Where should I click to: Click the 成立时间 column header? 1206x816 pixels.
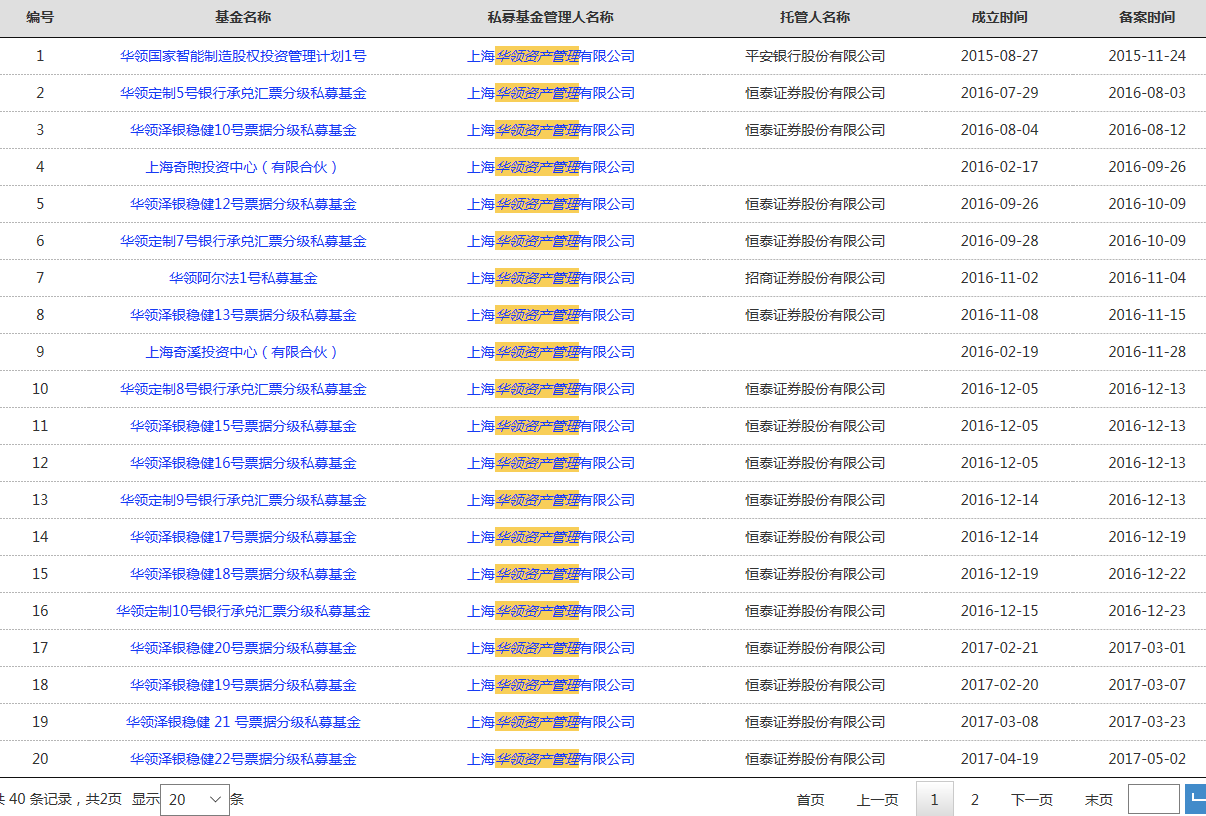1000,18
